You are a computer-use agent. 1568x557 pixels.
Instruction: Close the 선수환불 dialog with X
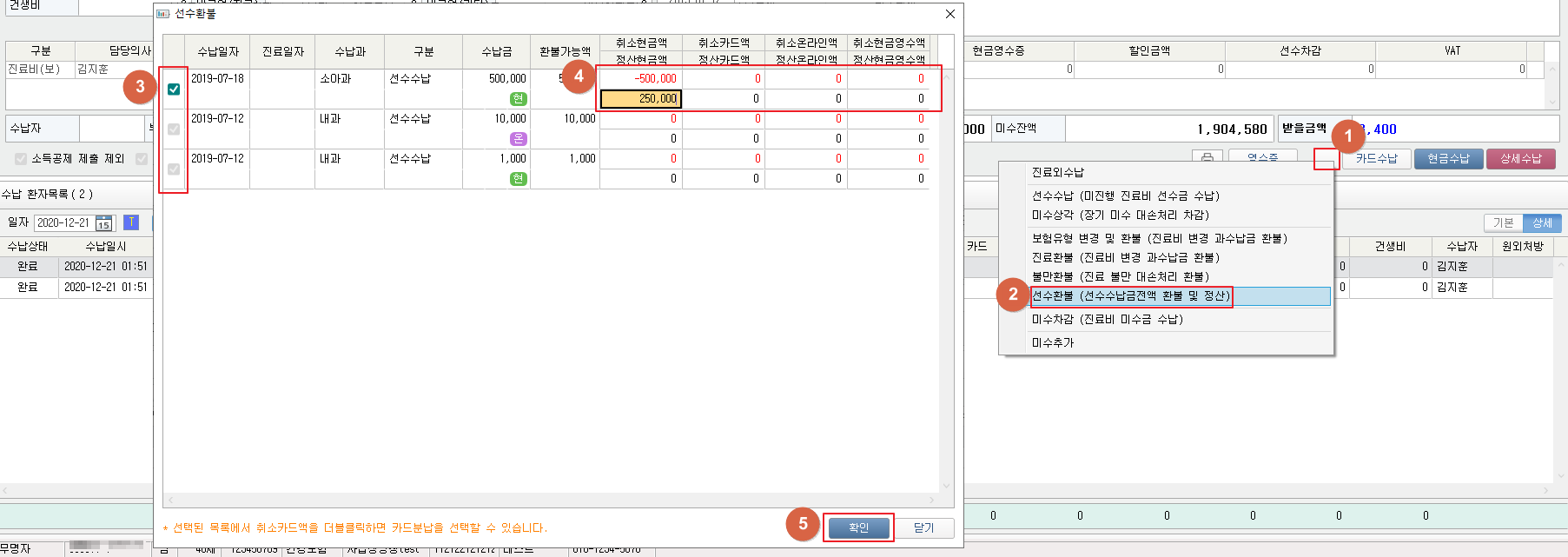click(x=949, y=14)
